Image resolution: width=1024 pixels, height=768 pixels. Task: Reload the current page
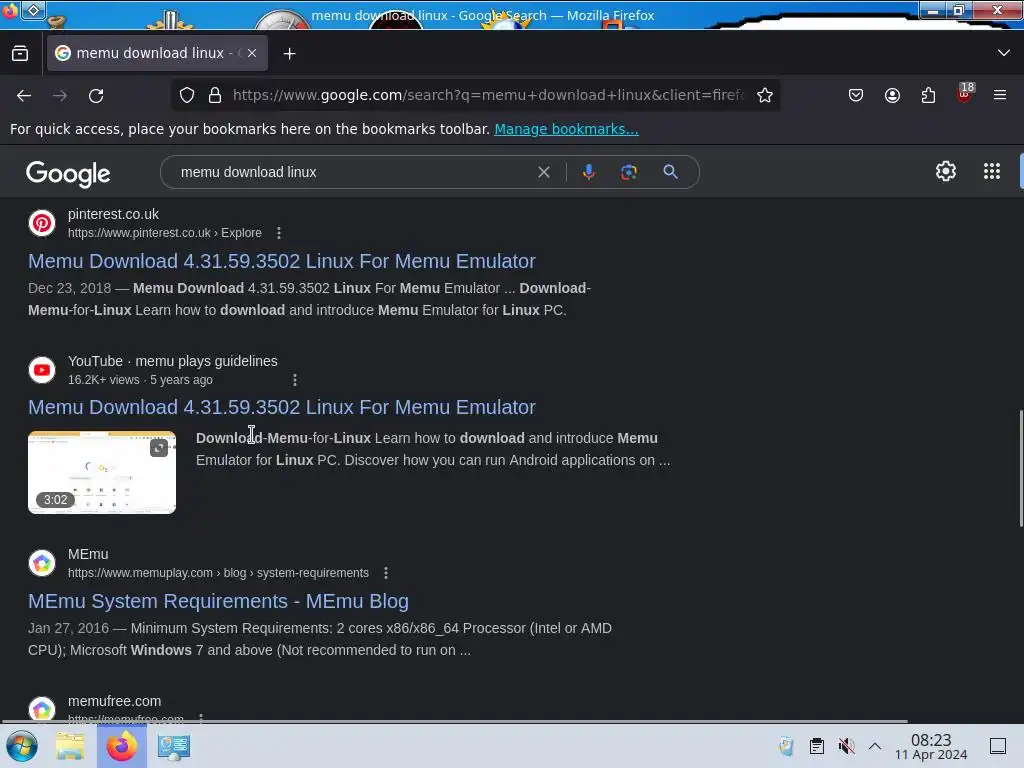point(96,95)
